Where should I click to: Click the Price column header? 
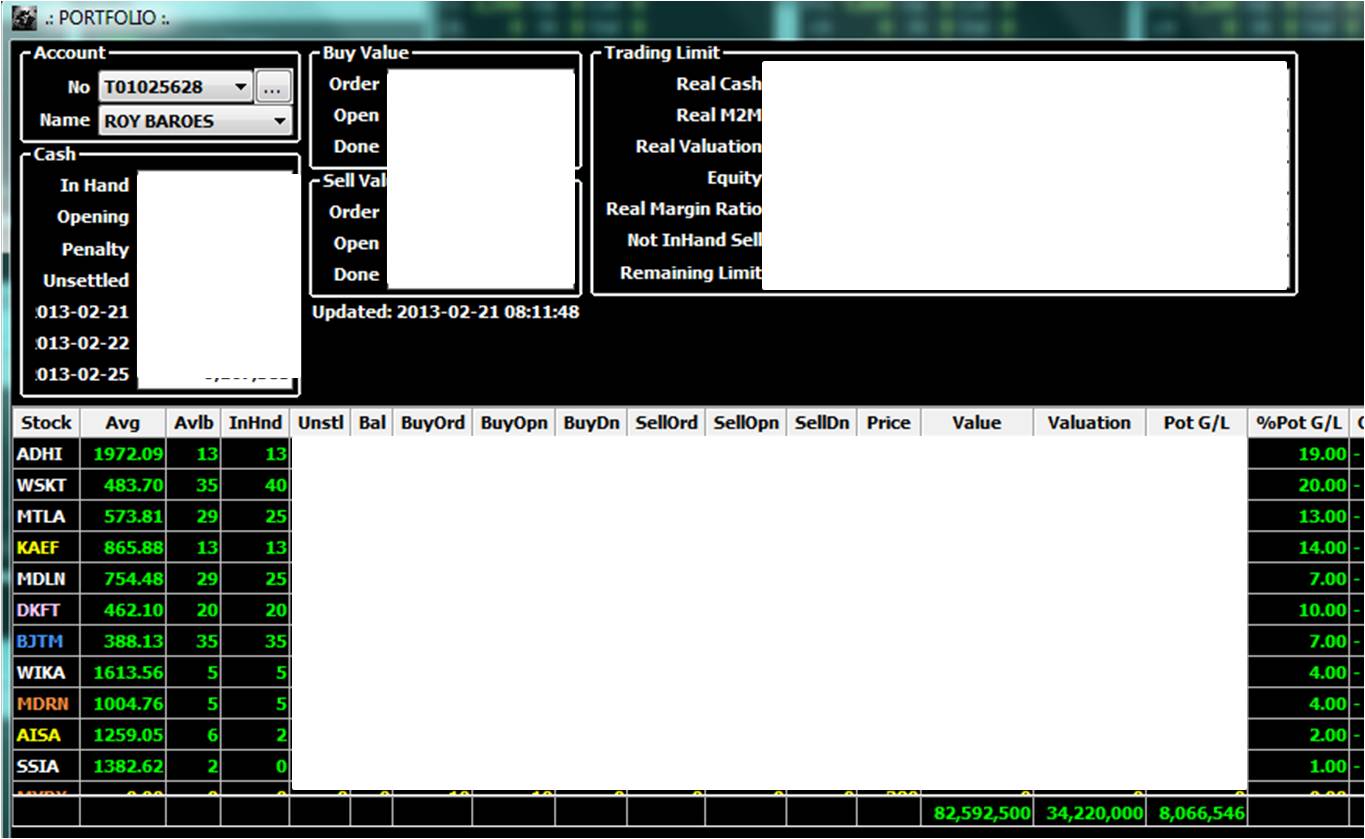pyautogui.click(x=889, y=423)
